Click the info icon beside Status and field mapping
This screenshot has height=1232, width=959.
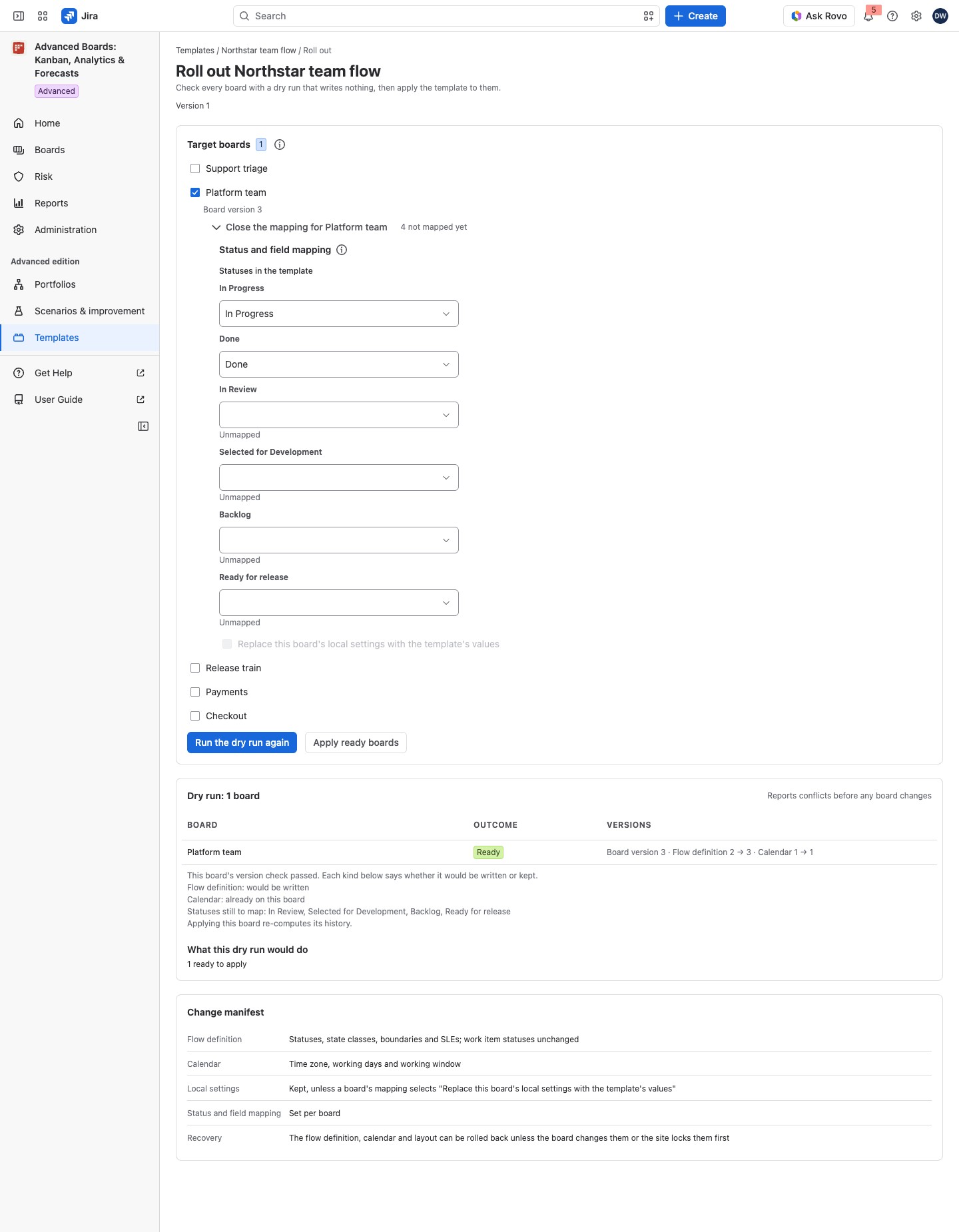click(342, 250)
